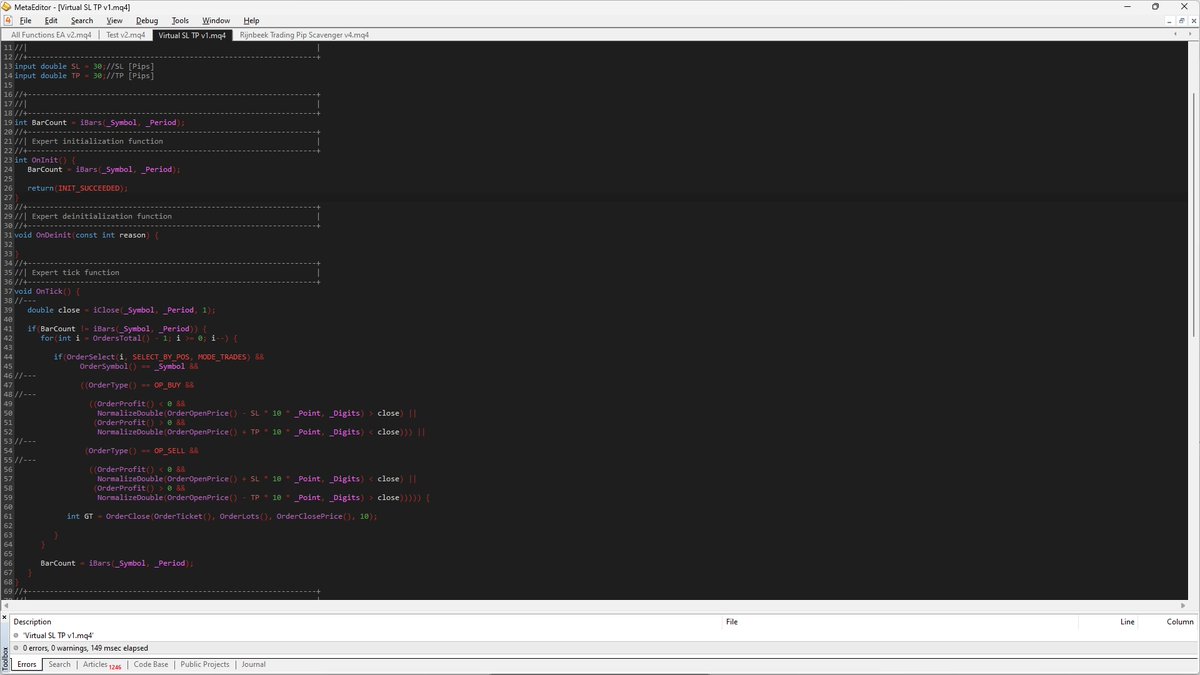Click the 'input double TP = 30' line
The image size is (1200, 675).
coord(84,75)
